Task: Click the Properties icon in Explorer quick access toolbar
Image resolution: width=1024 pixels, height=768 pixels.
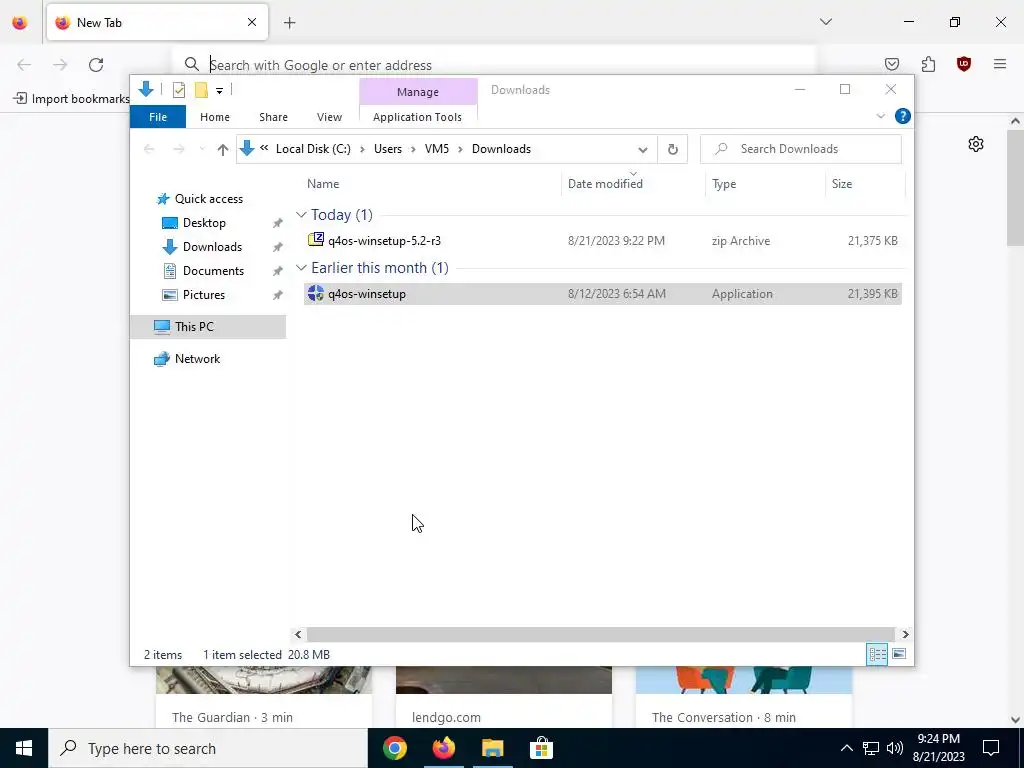Action: pyautogui.click(x=178, y=90)
